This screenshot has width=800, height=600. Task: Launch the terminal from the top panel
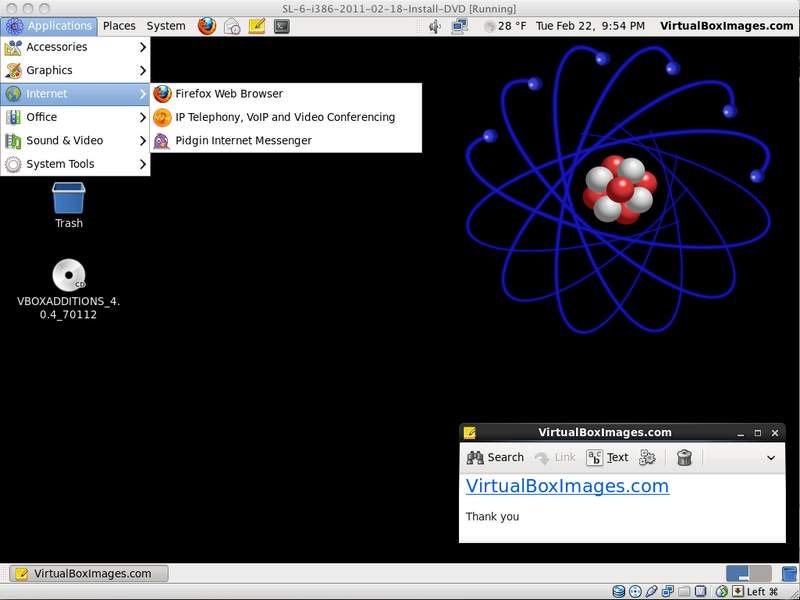282,26
